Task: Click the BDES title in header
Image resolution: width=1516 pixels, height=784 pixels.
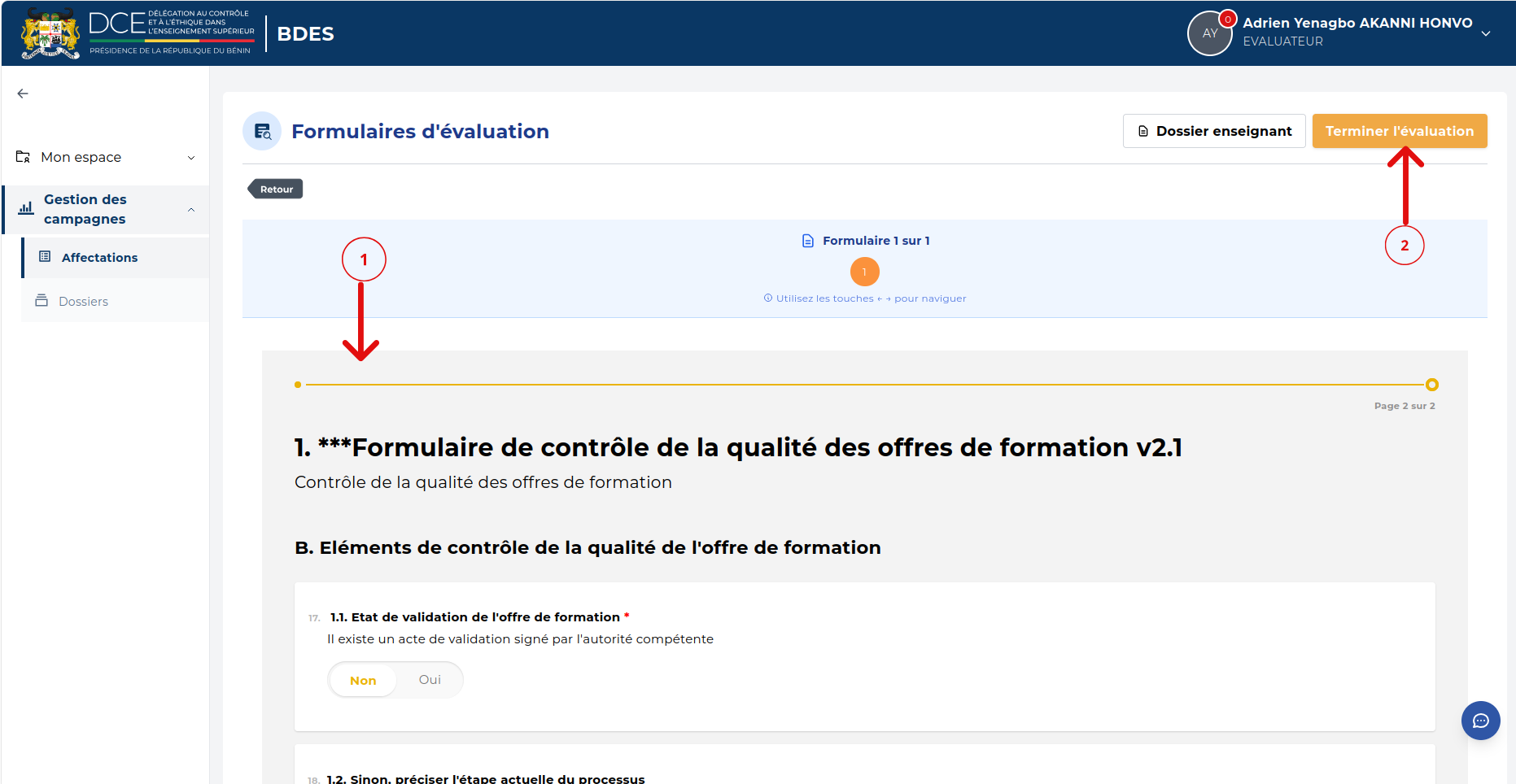Action: (306, 34)
